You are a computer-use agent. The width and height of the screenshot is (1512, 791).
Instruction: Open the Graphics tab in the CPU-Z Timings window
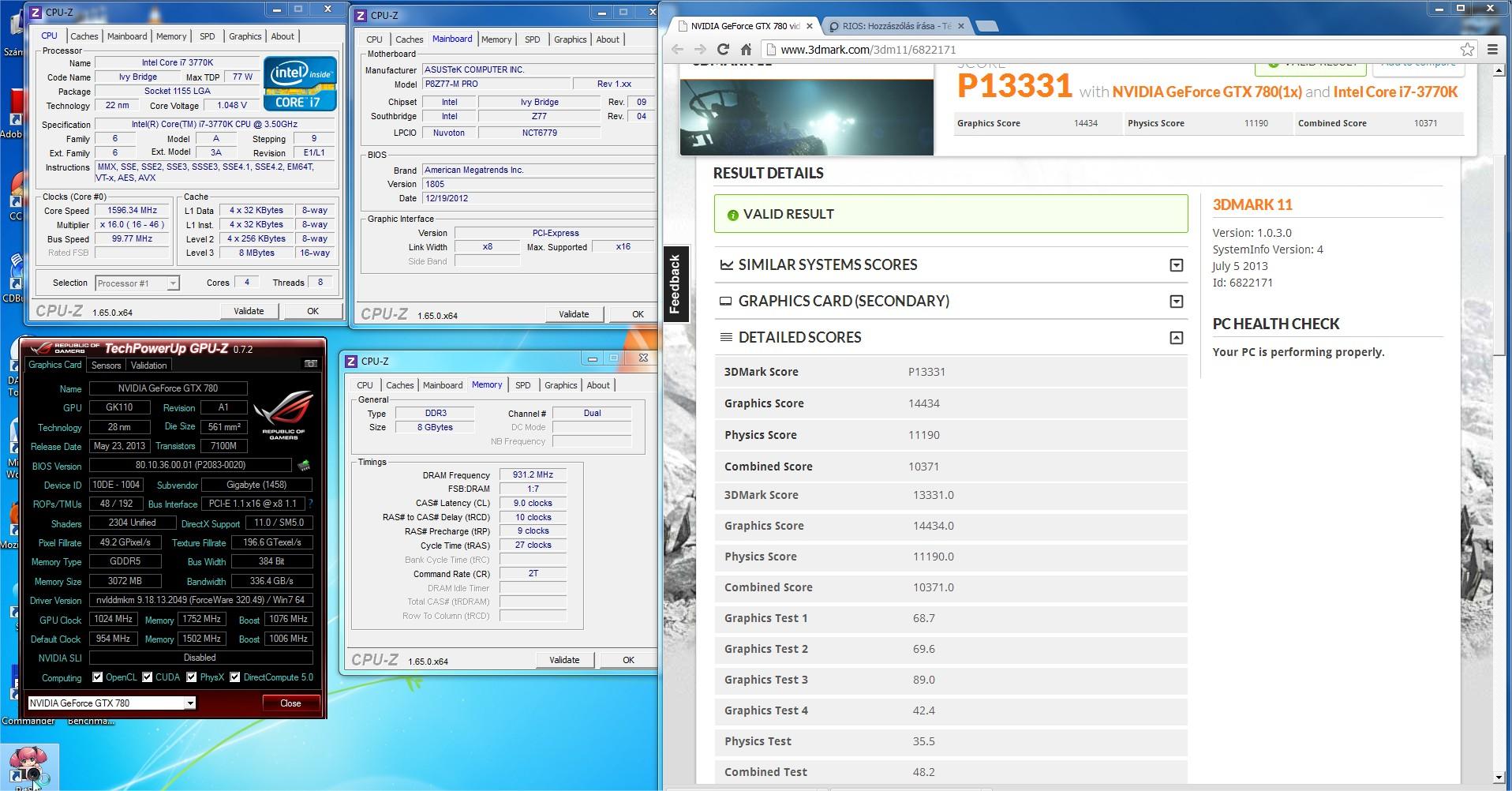[560, 385]
